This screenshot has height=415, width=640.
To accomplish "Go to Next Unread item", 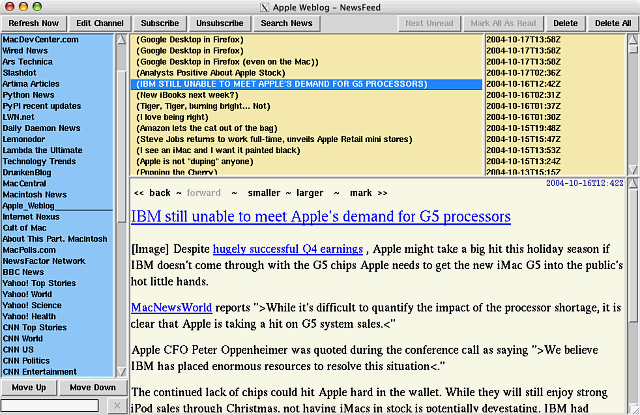I will (429, 23).
